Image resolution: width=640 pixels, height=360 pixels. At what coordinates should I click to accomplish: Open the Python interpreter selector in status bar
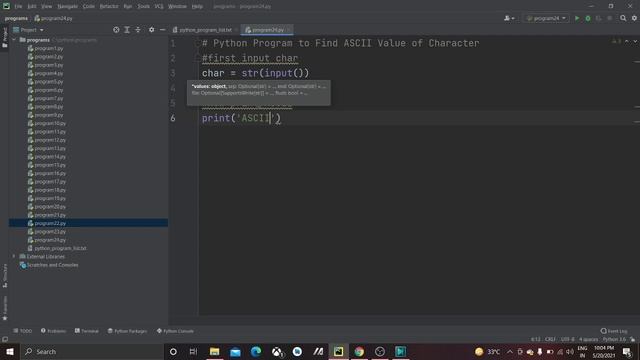point(614,339)
